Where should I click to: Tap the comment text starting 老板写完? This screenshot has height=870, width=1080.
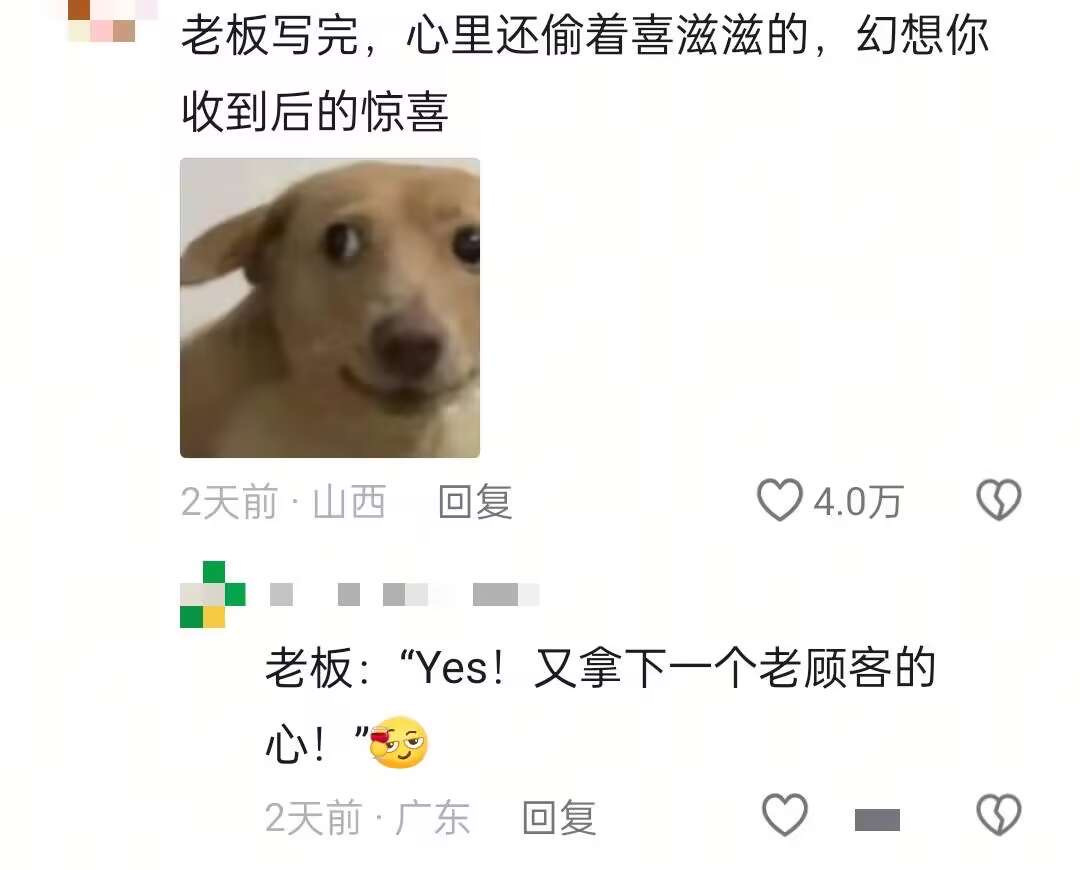pos(585,73)
